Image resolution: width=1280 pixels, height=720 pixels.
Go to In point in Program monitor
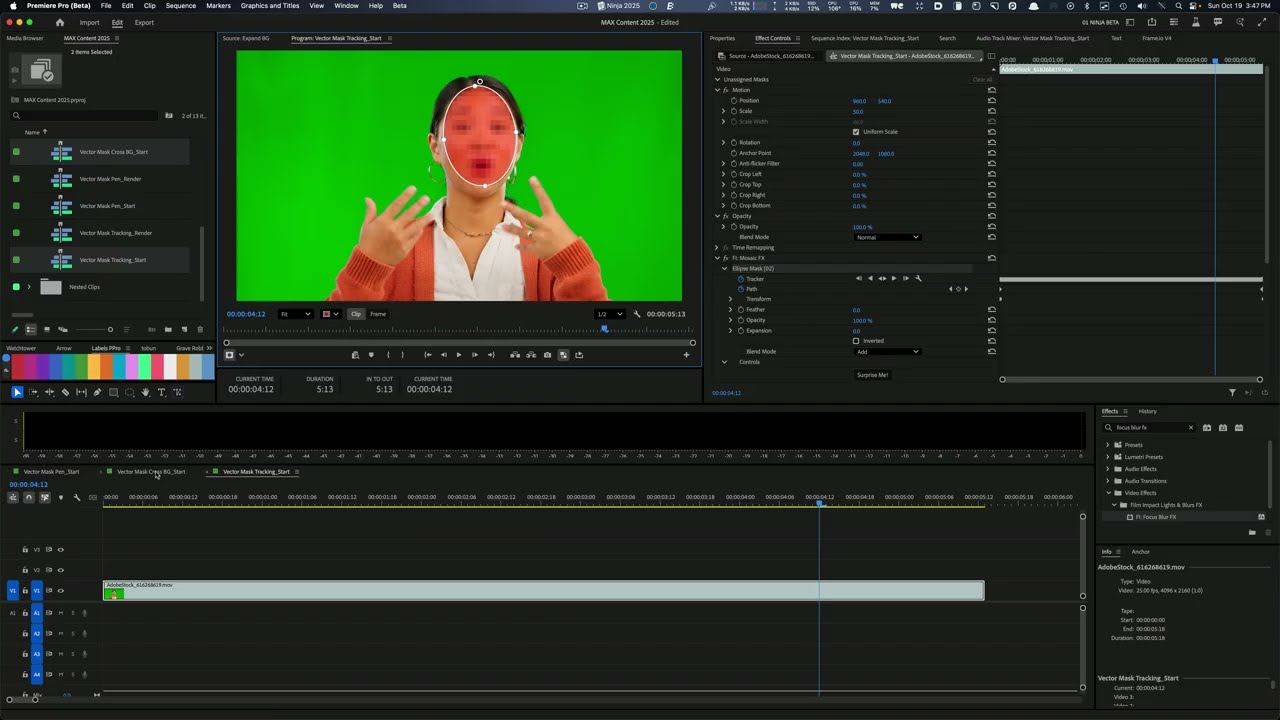(428, 355)
